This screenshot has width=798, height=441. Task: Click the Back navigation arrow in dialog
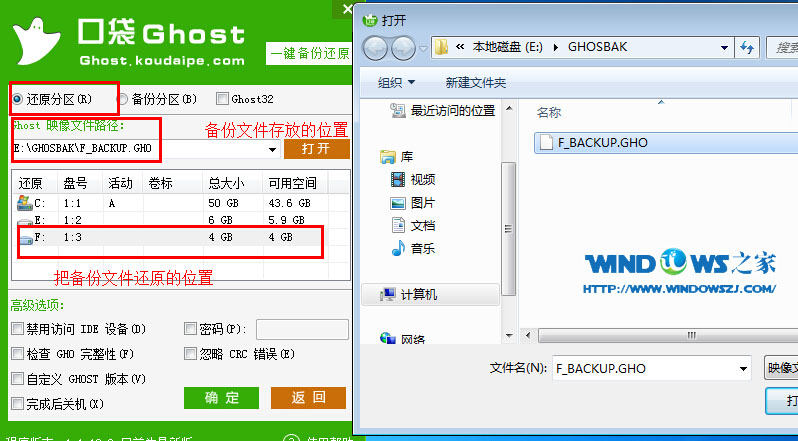[375, 49]
